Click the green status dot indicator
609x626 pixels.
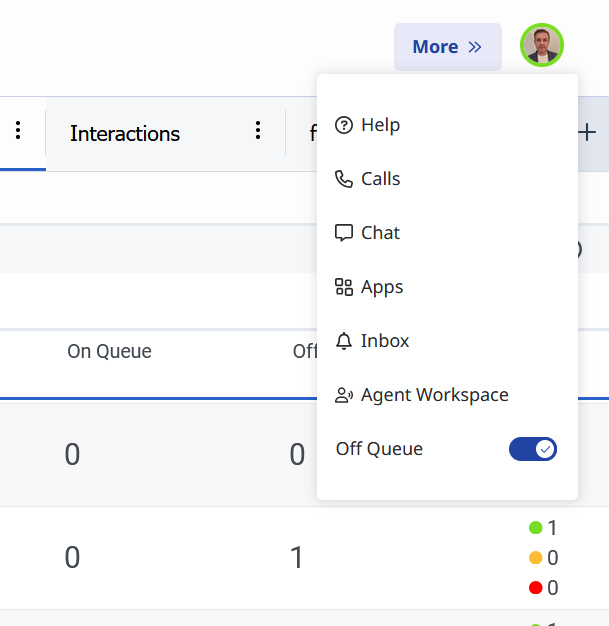tap(535, 528)
